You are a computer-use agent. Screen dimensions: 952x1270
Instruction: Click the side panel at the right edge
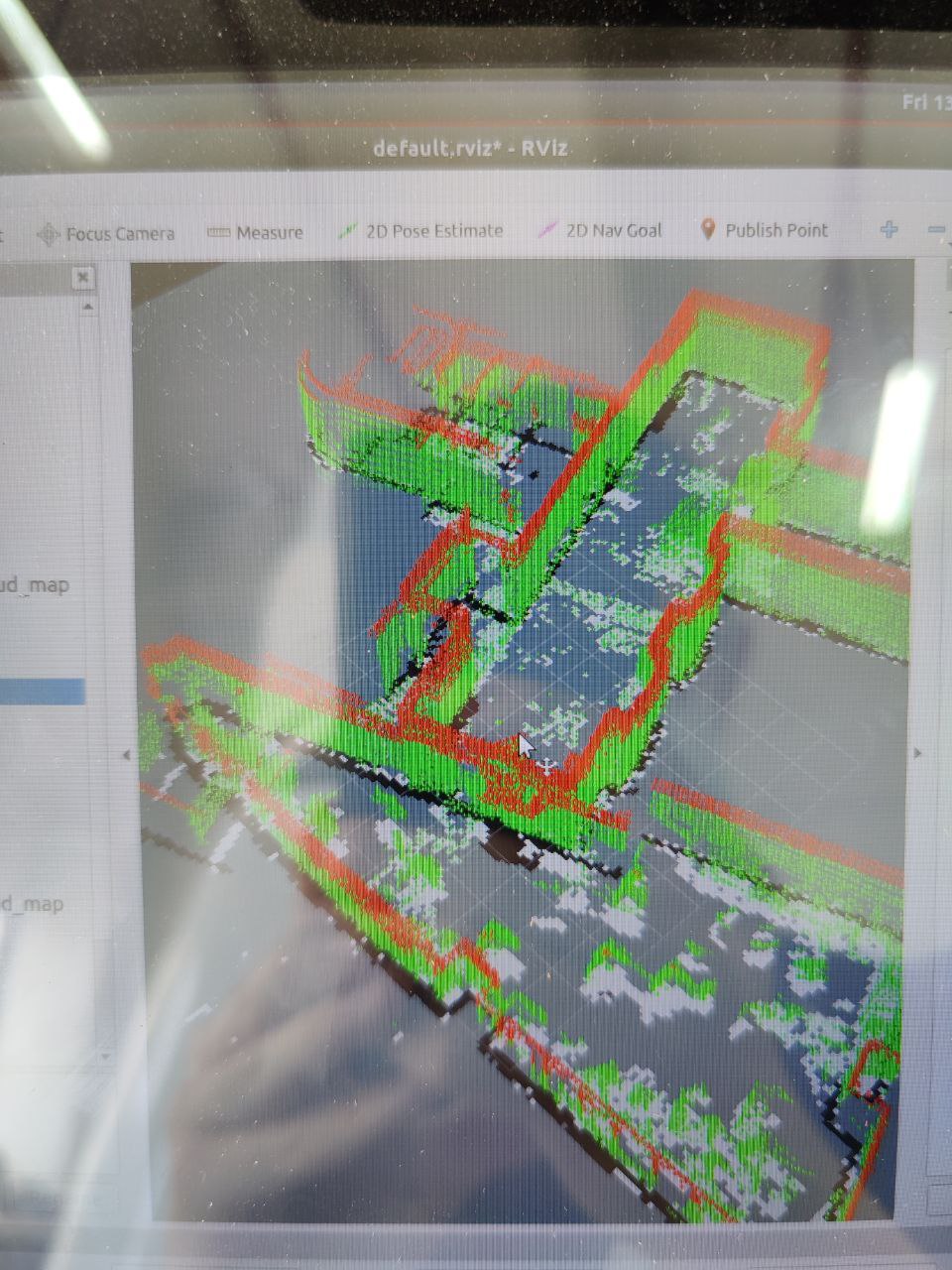point(936,595)
